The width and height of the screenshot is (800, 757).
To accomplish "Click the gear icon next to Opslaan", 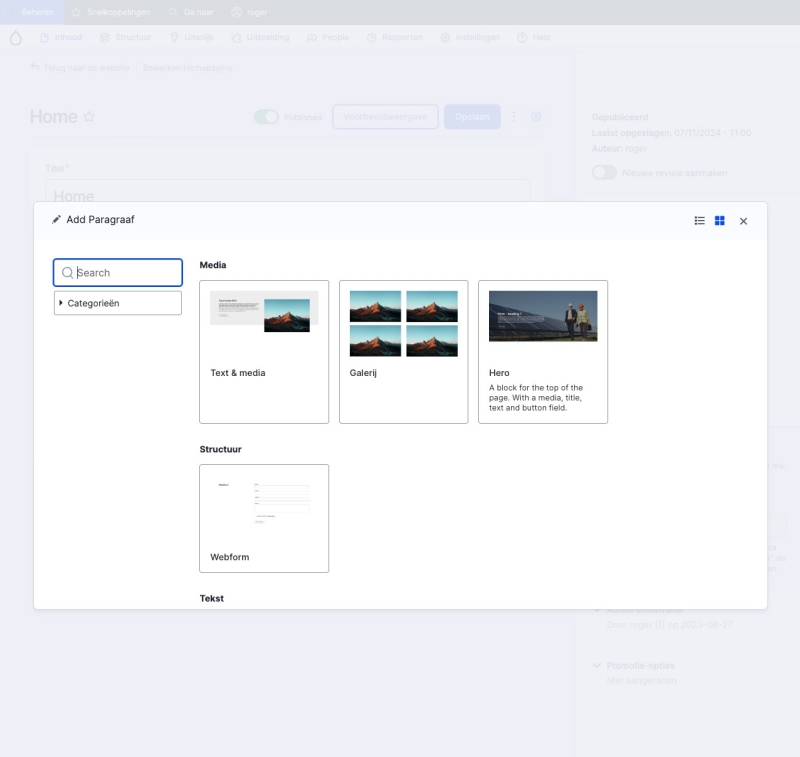I will point(536,117).
